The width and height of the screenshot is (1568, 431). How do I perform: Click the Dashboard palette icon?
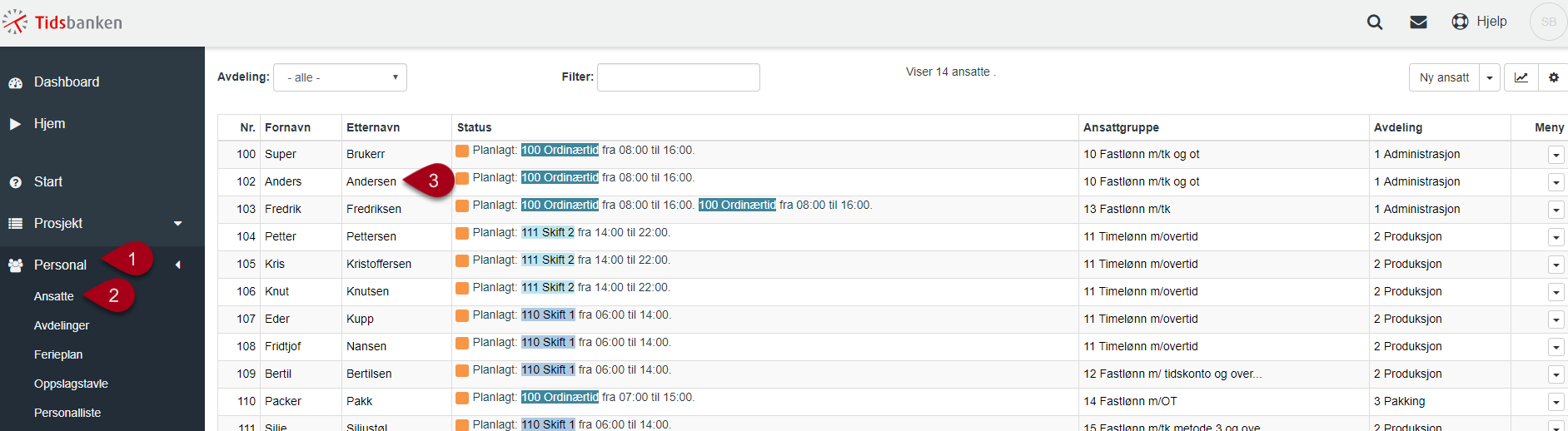15,82
